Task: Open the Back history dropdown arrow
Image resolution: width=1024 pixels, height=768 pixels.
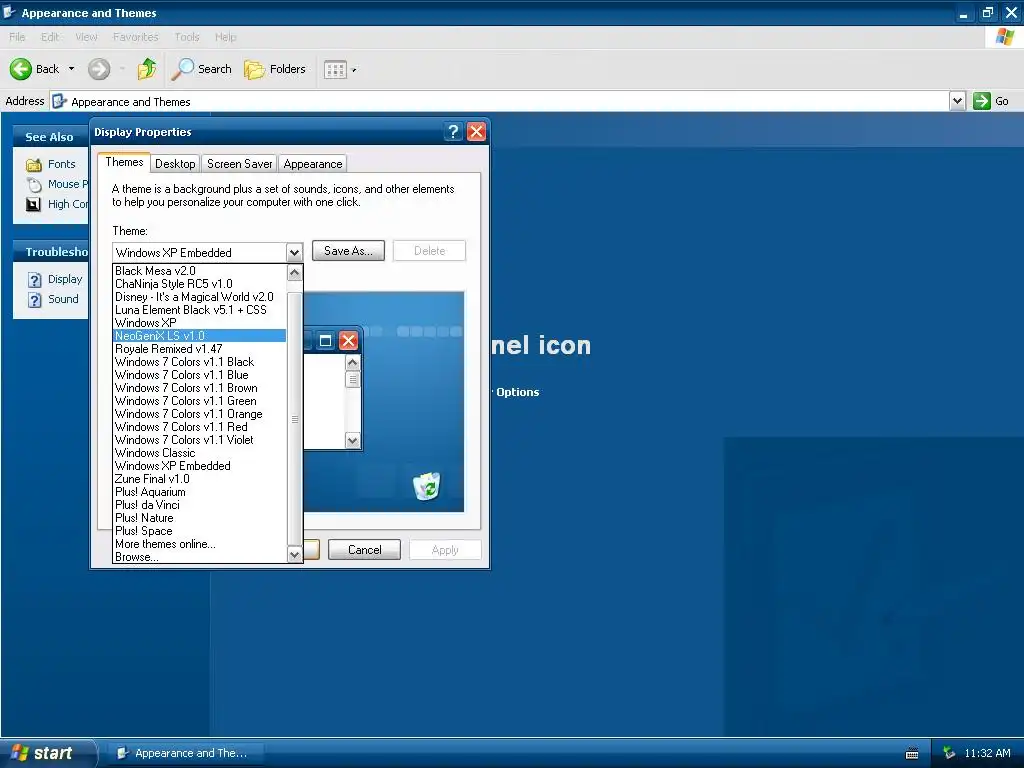Action: 71,69
